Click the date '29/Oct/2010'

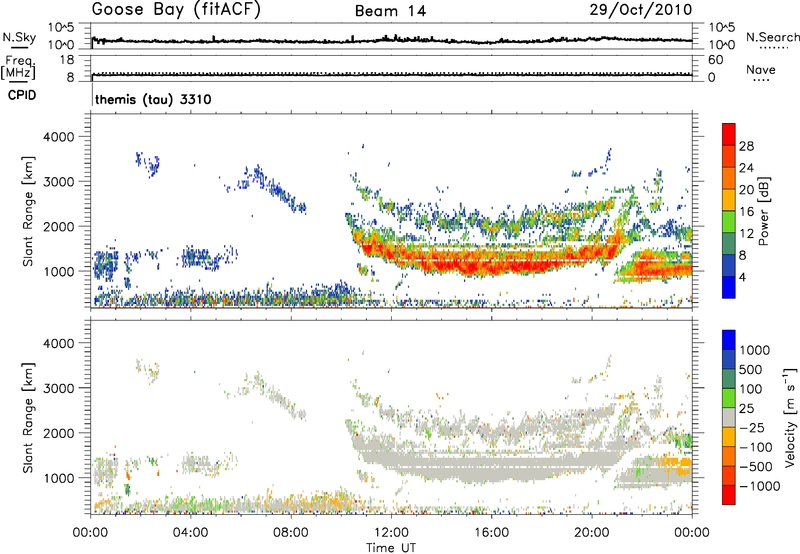coord(641,10)
